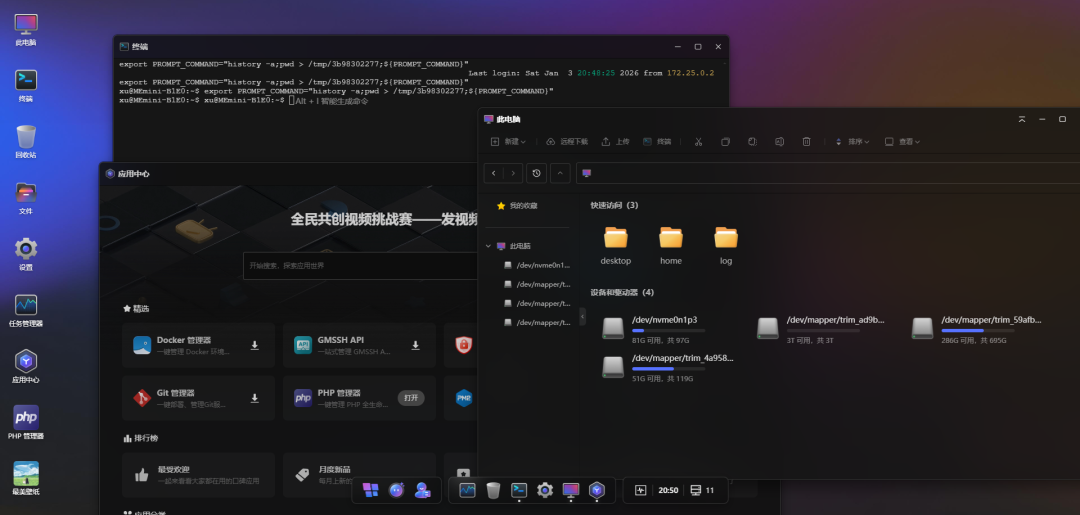Click 上传 upload in the file manager toolbar
The height and width of the screenshot is (515, 1080).
615,141
